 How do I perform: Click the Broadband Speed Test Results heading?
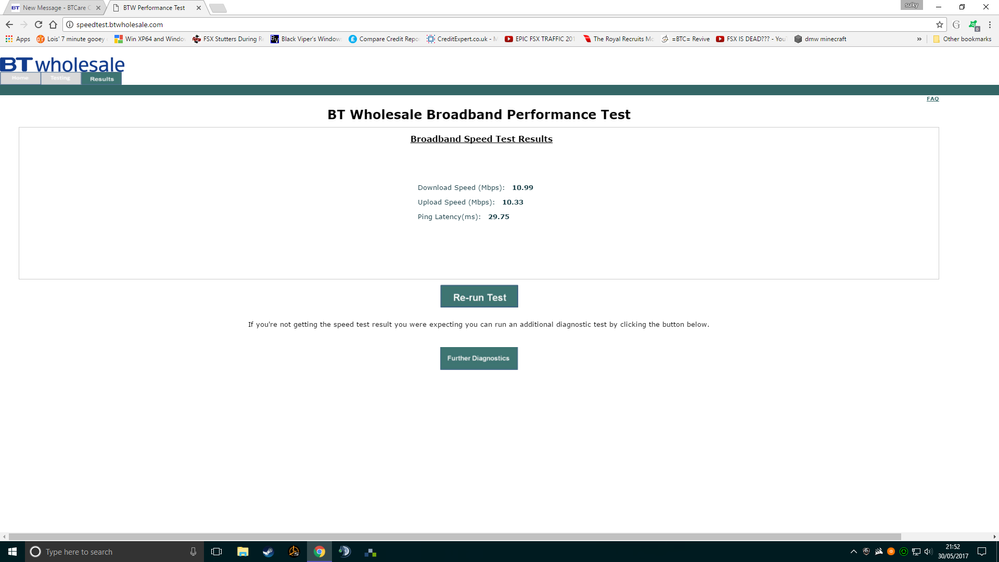481,139
